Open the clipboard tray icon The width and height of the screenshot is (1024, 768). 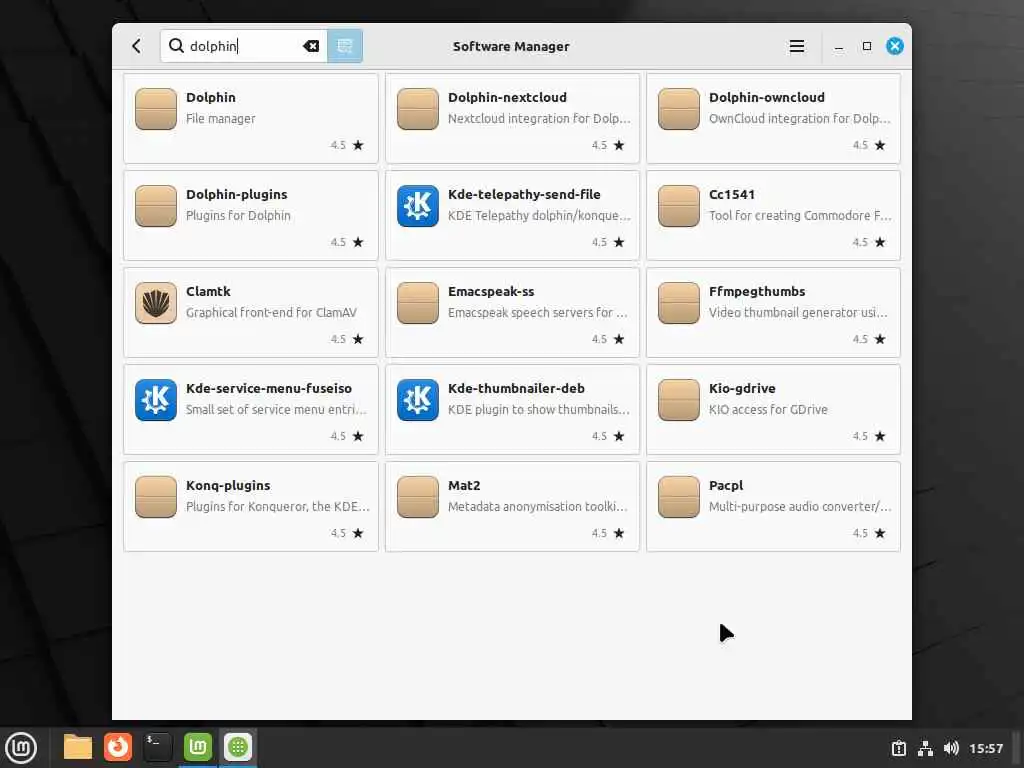click(899, 748)
